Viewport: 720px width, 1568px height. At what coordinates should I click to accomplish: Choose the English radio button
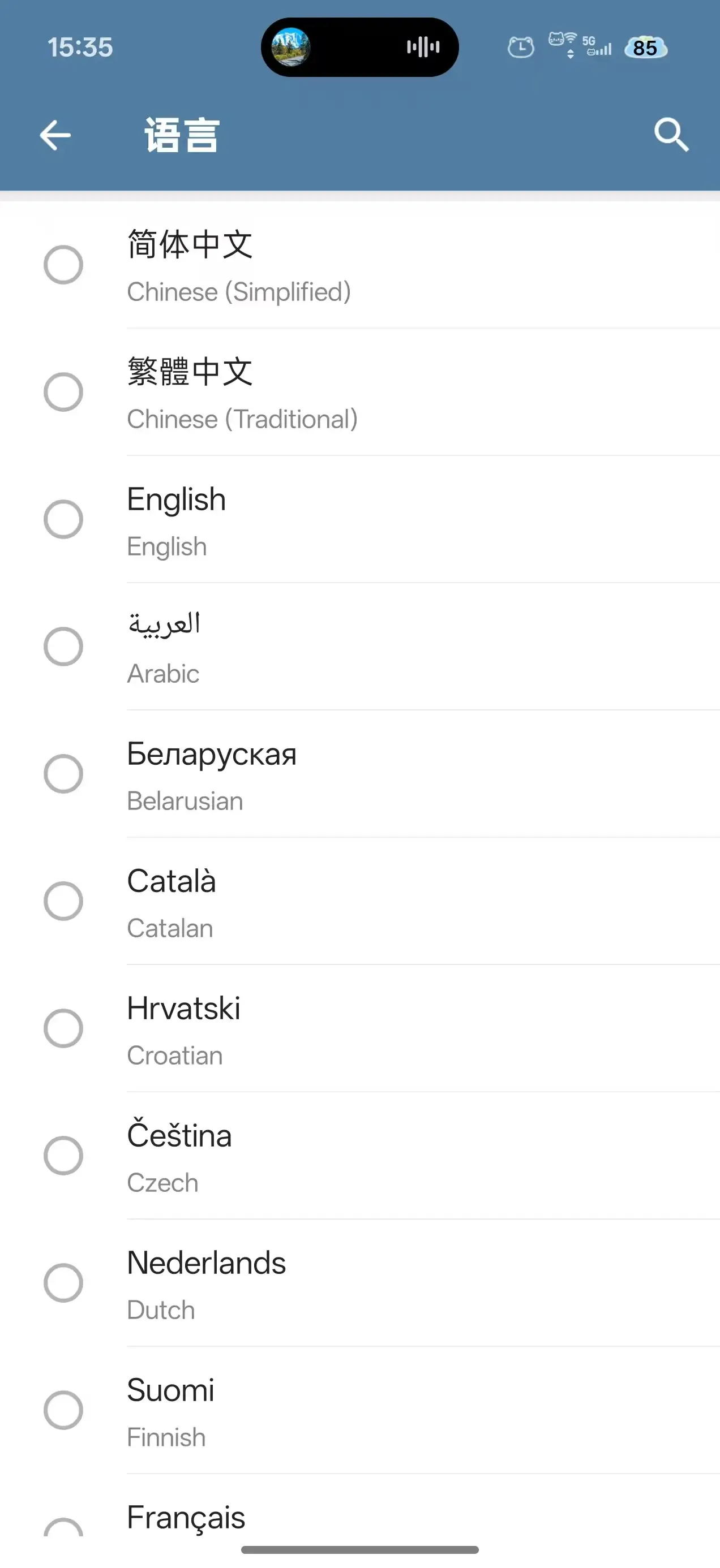[63, 519]
